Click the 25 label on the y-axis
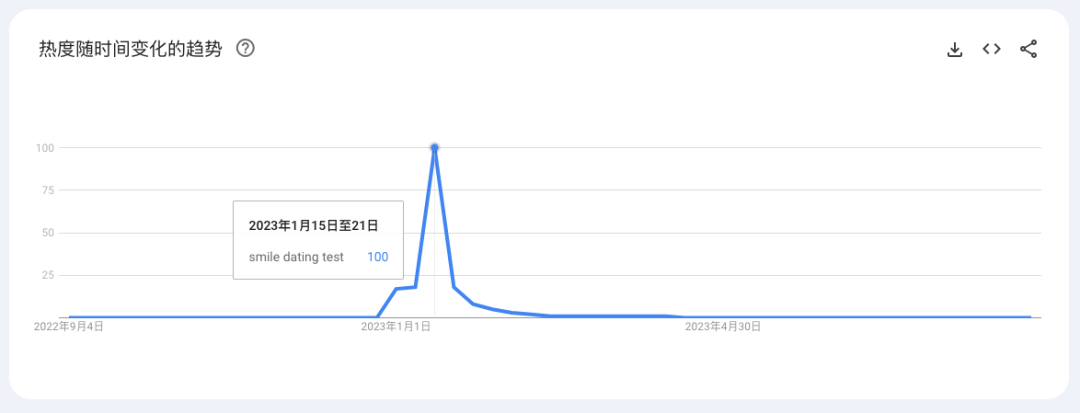1080x413 pixels. point(47,275)
